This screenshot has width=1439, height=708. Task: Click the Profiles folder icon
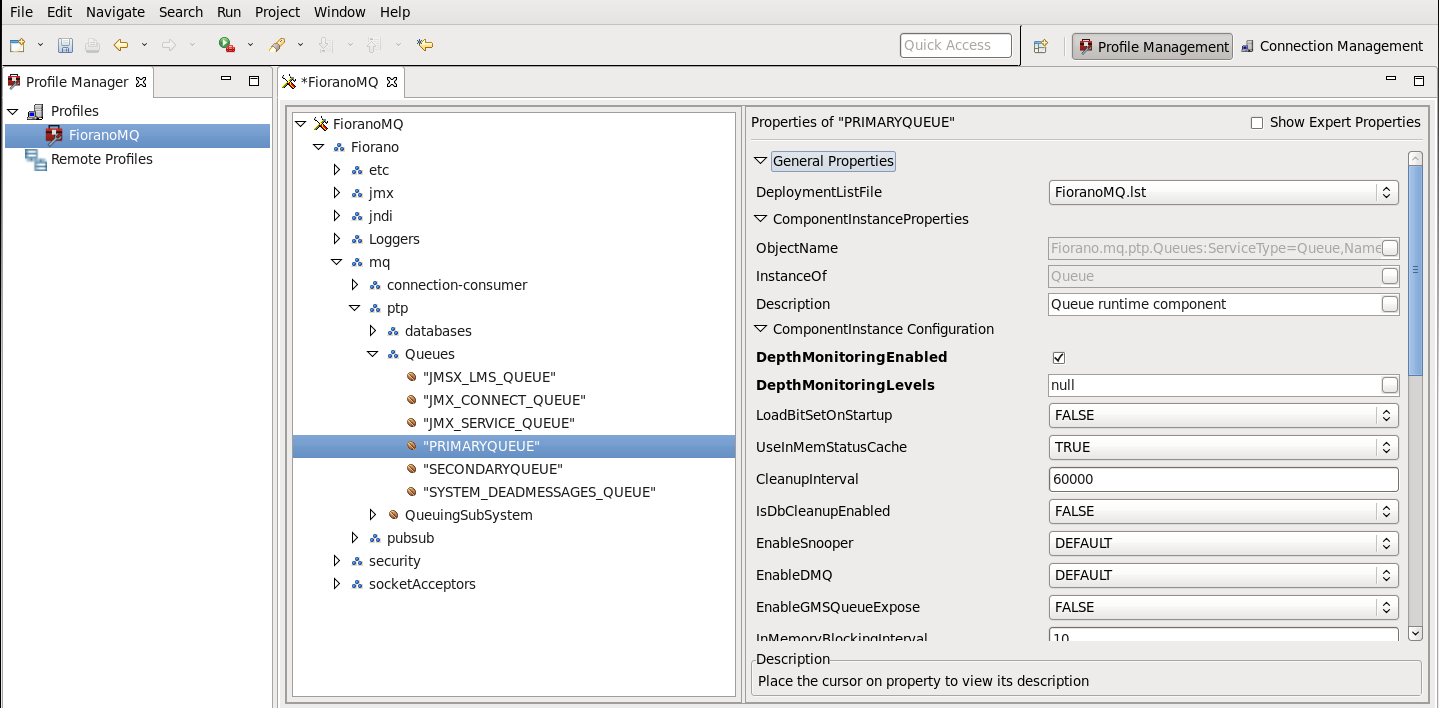point(35,111)
